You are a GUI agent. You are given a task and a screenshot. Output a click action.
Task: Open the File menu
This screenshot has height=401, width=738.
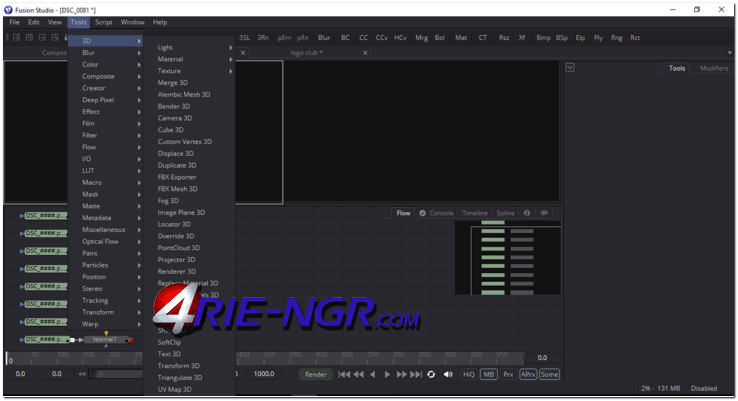coord(15,22)
